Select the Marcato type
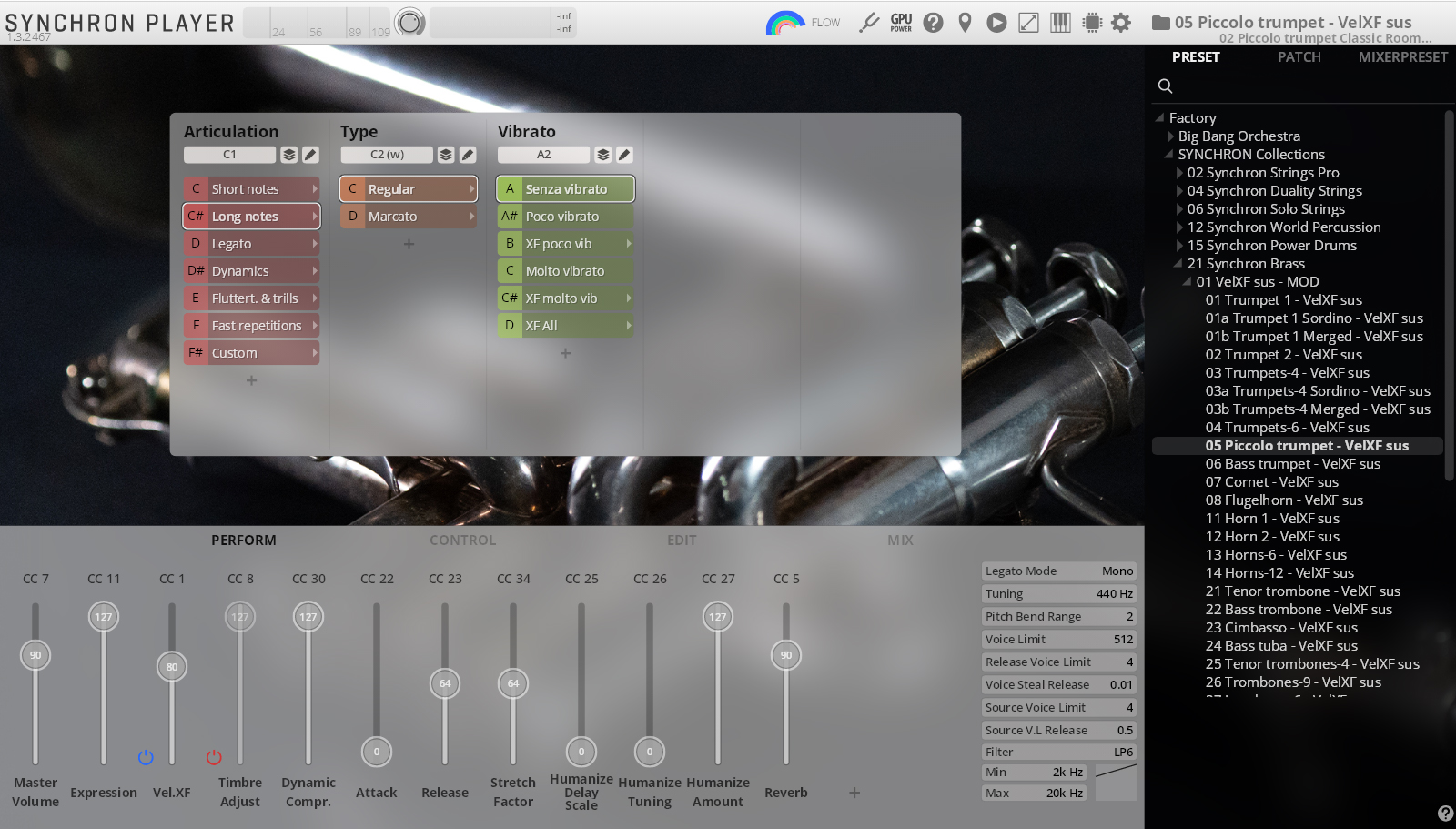This screenshot has width=1456, height=829. [x=409, y=217]
